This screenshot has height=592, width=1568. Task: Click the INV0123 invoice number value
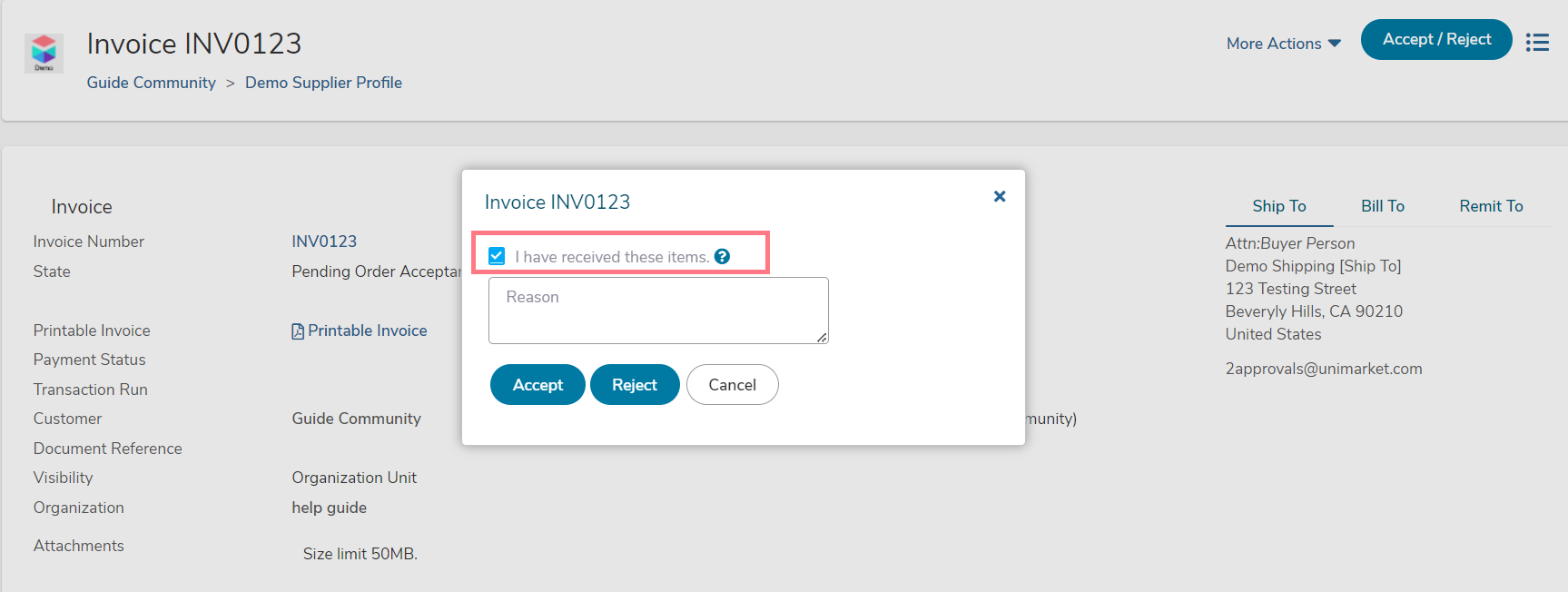pyautogui.click(x=324, y=242)
